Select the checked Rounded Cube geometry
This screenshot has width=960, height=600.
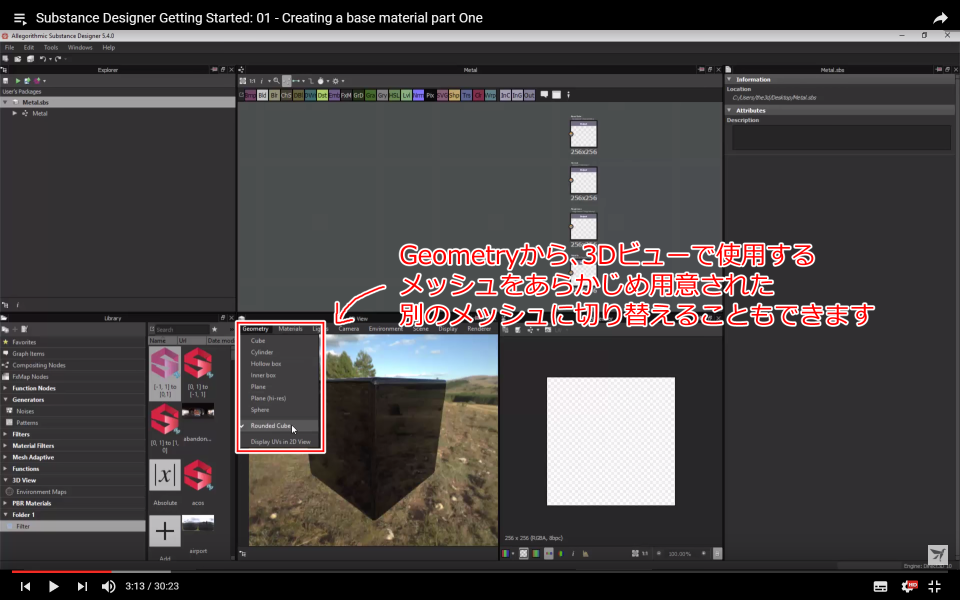(x=270, y=426)
